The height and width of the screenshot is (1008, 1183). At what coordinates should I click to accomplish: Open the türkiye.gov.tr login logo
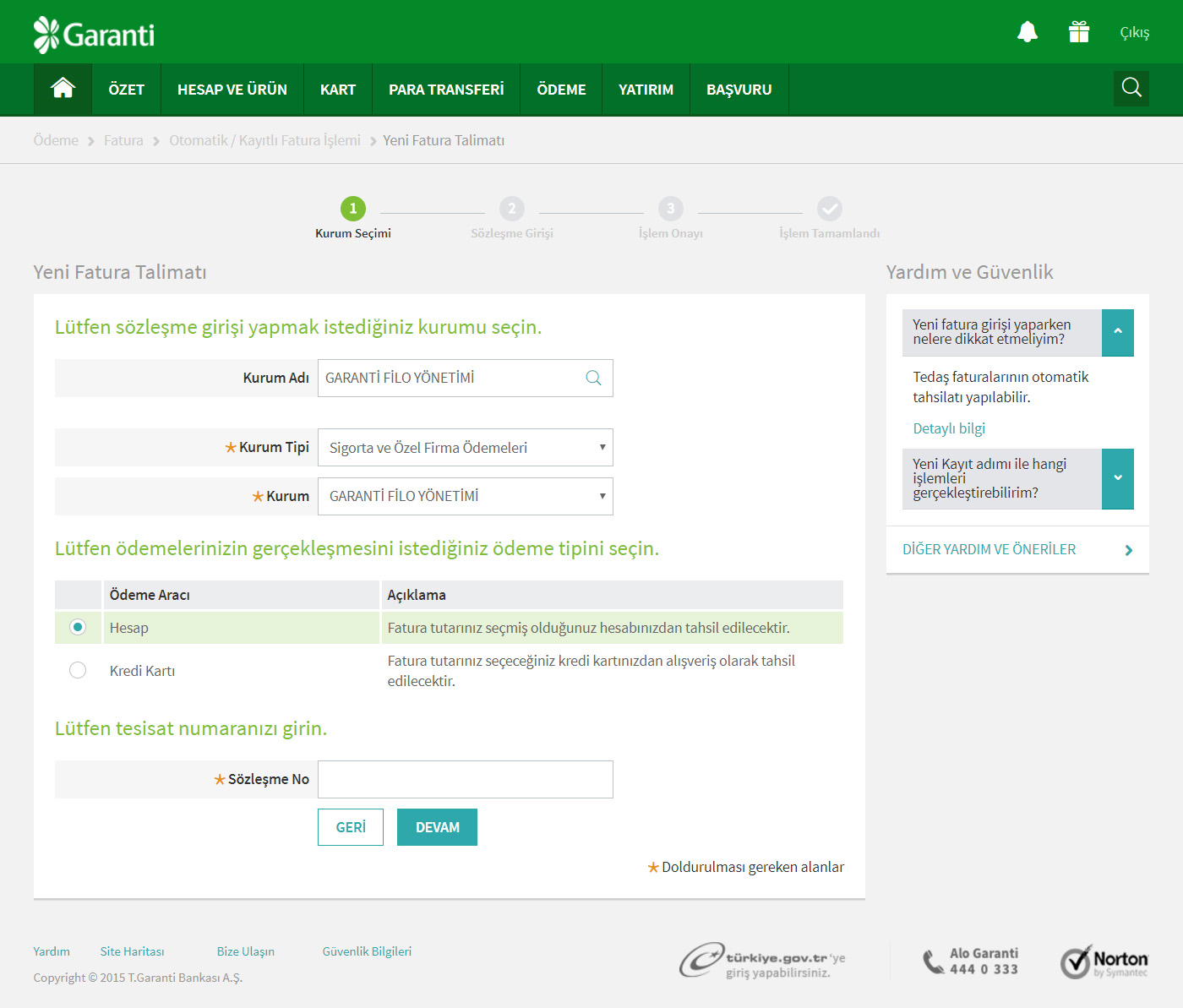coord(762,961)
